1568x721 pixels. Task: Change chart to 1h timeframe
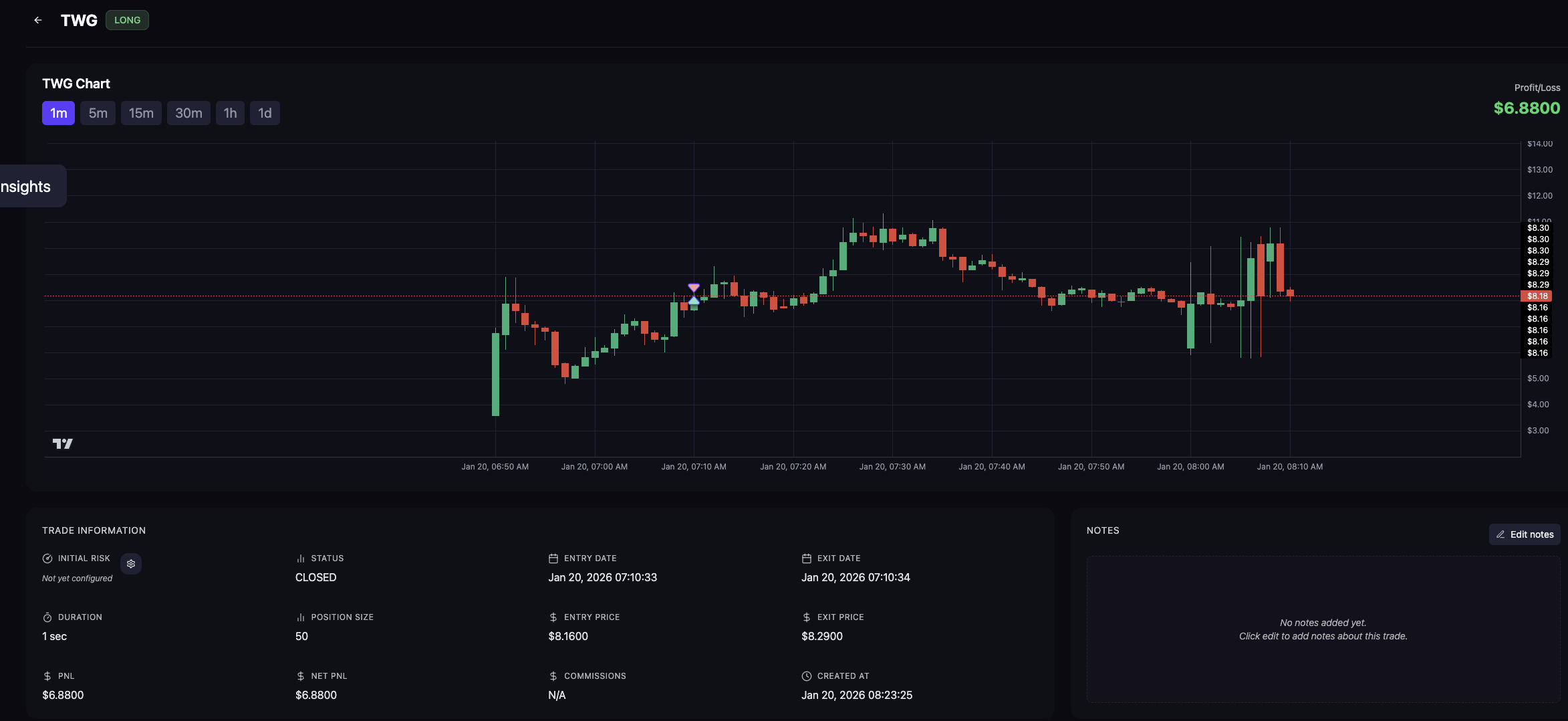tap(230, 113)
